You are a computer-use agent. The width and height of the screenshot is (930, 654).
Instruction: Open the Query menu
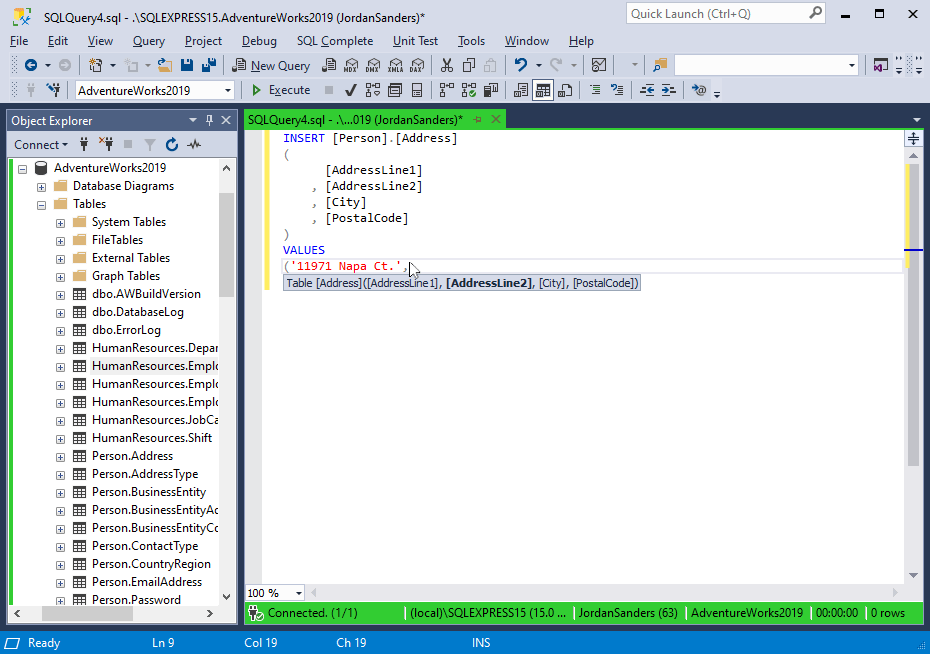tap(148, 41)
